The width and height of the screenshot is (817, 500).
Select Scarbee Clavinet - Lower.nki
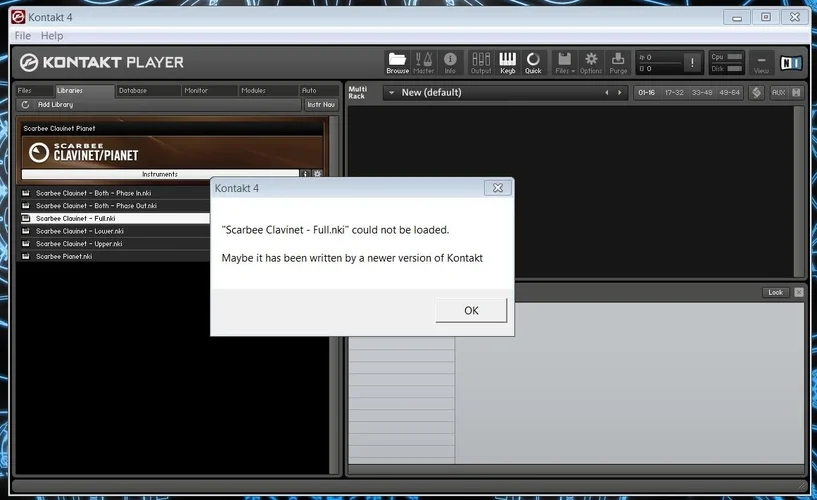tap(115, 231)
